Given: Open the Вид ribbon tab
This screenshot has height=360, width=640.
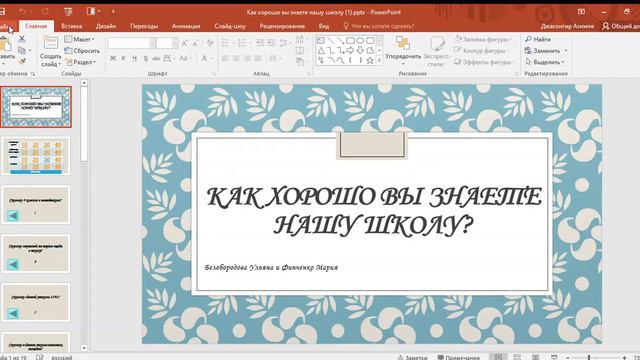Looking at the screenshot, I should click(x=324, y=26).
